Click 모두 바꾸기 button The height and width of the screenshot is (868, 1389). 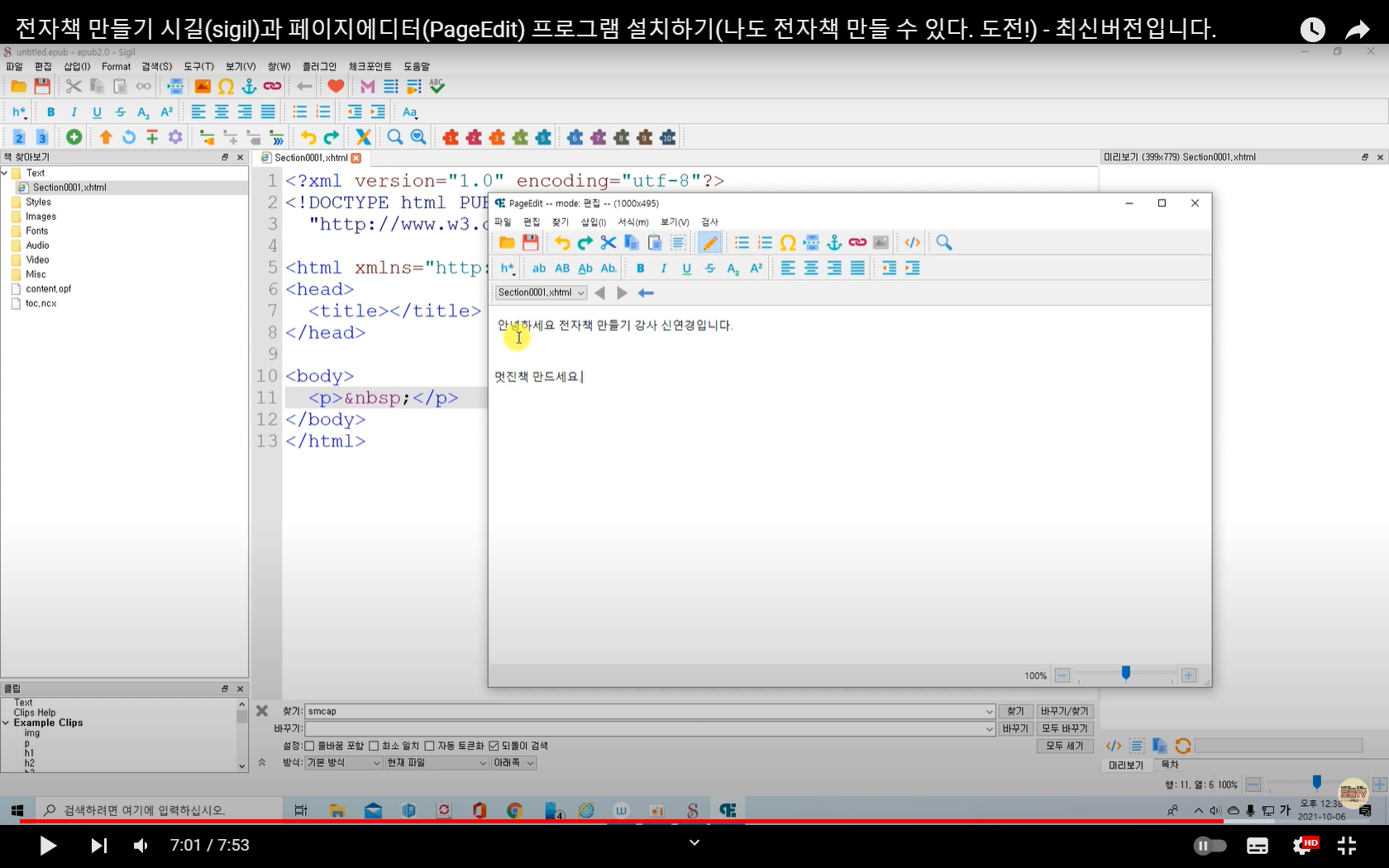coord(1065,728)
